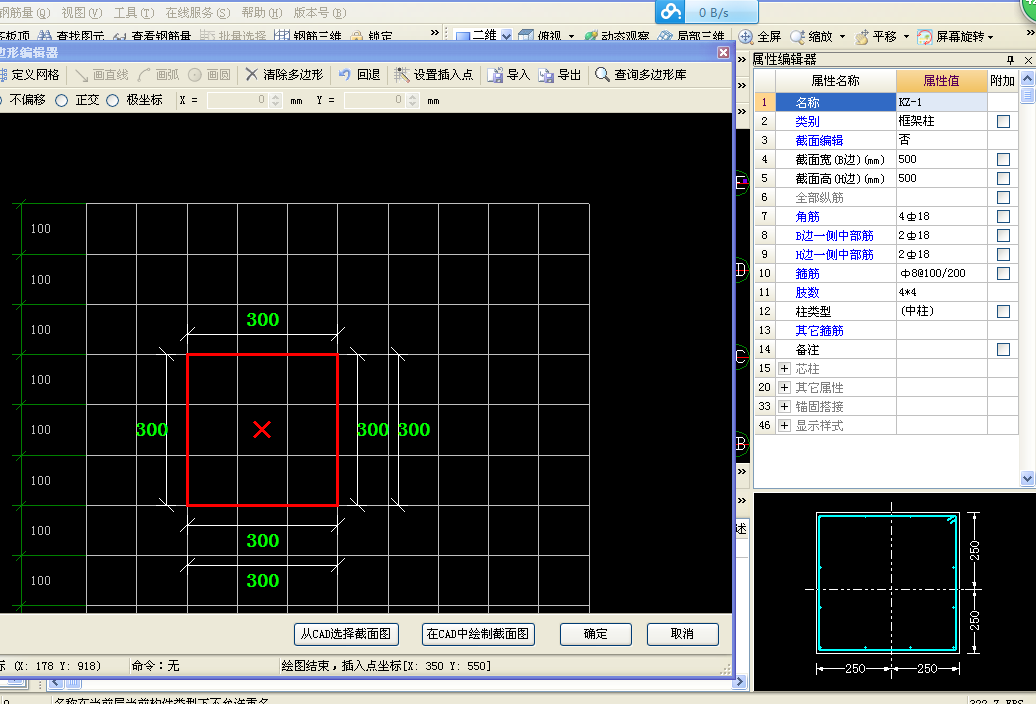Open the 俯视 dropdown arrow

(x=572, y=37)
